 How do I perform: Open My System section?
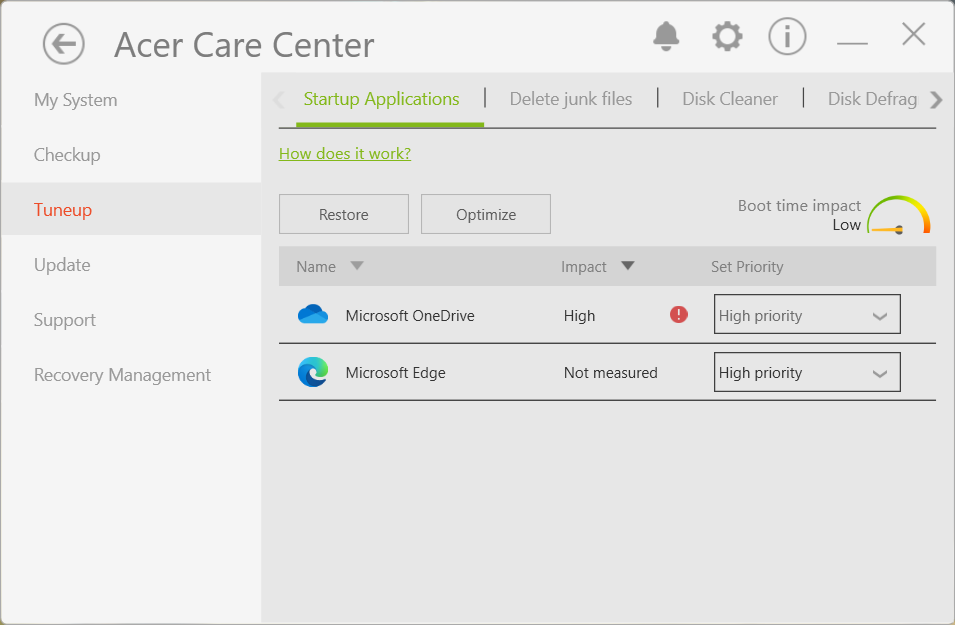76,100
